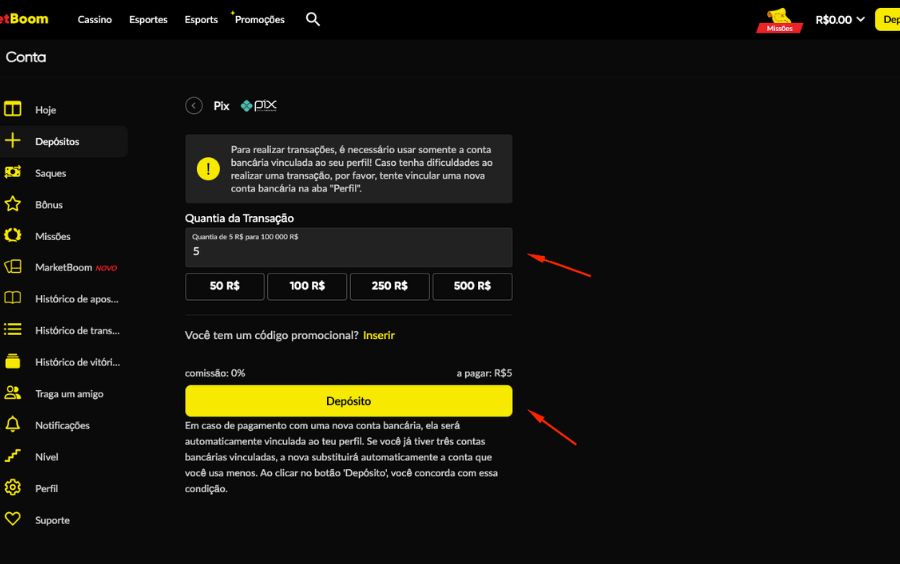Open the Promoções menu item
Viewport: 900px width, 564px height.
(x=260, y=19)
